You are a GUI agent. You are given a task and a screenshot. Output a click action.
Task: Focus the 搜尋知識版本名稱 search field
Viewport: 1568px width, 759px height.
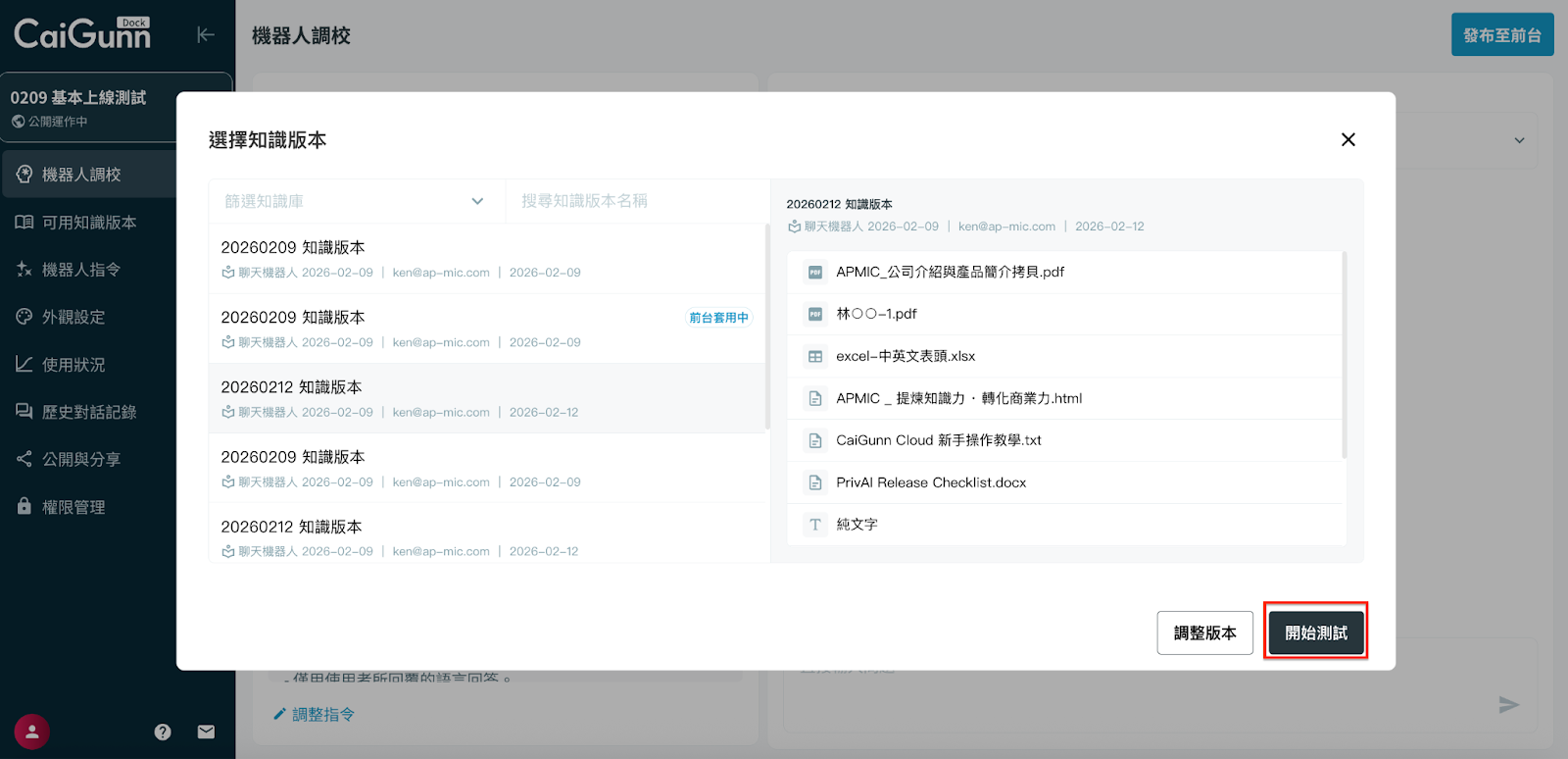tap(637, 201)
